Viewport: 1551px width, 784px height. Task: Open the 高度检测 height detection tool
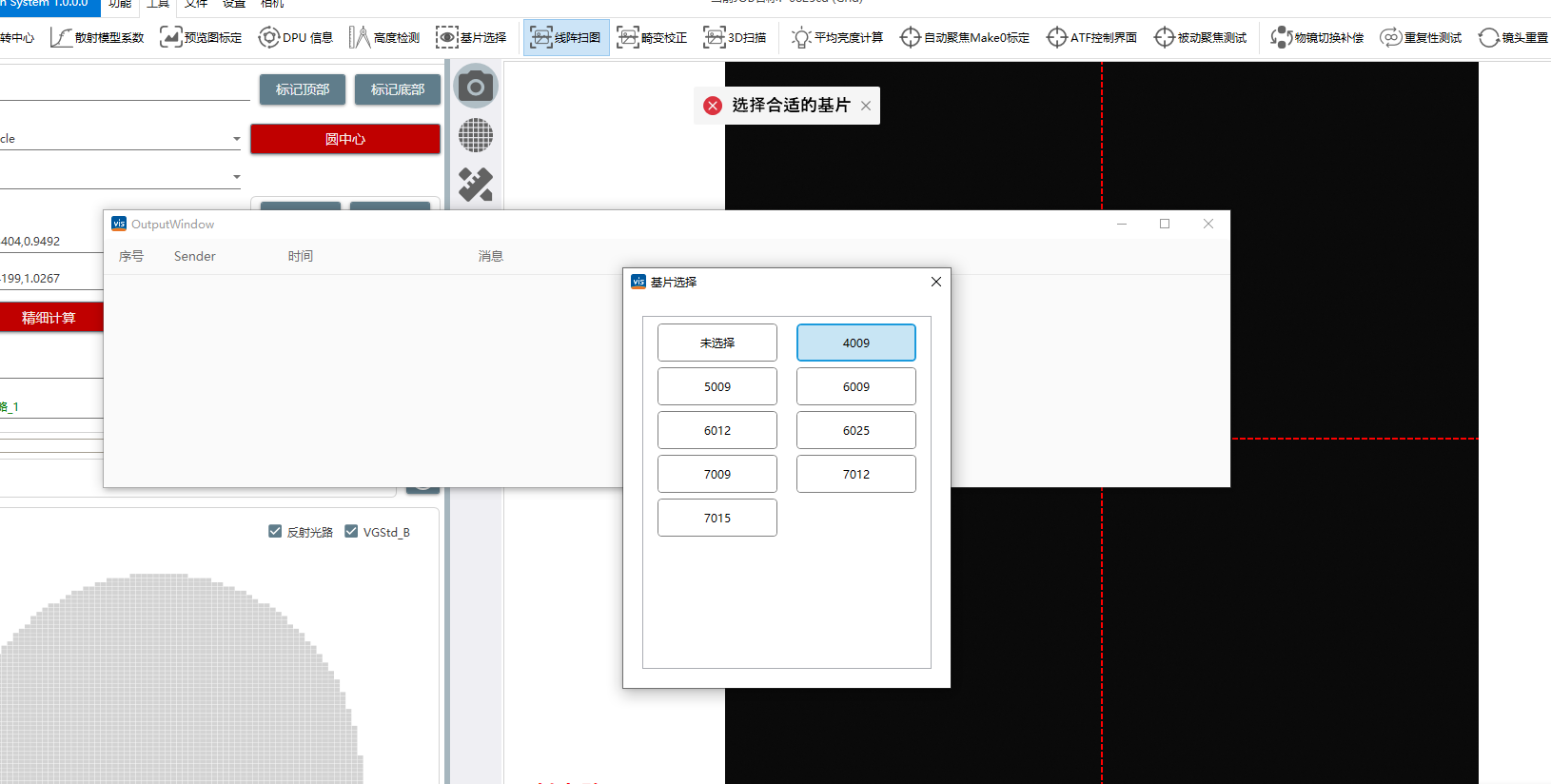point(384,38)
